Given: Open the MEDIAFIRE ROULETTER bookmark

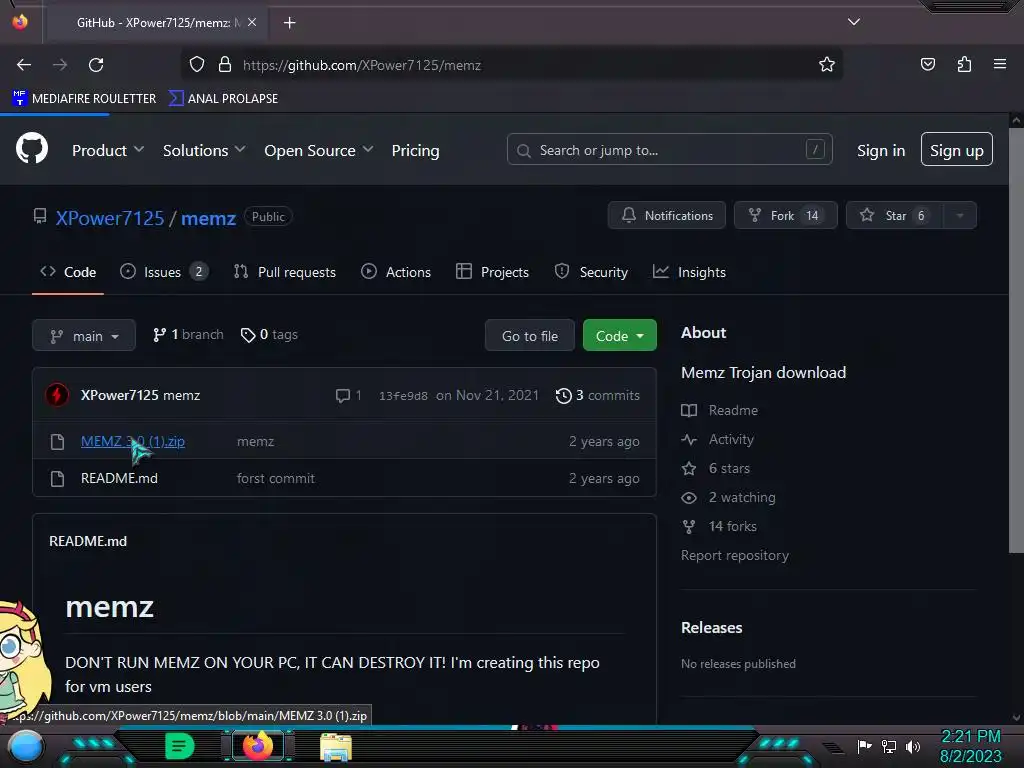Looking at the screenshot, I should pos(84,99).
